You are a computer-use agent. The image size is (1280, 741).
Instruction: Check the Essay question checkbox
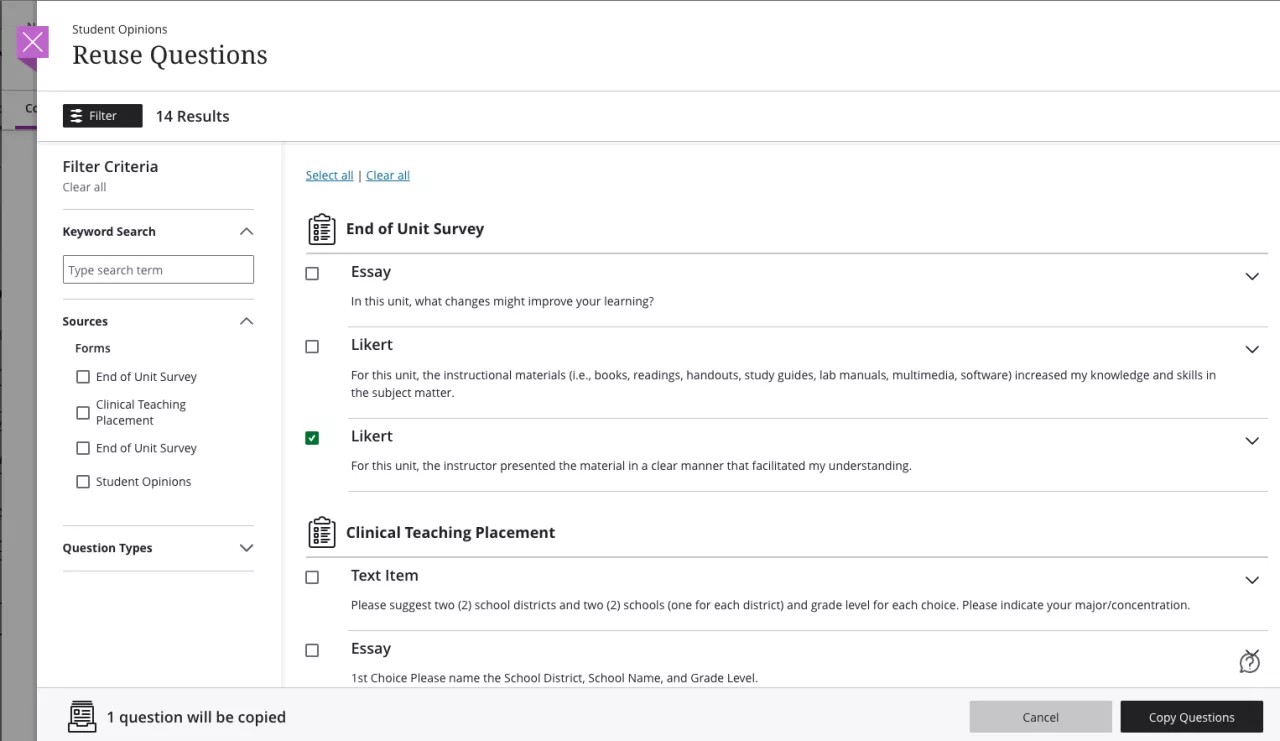point(311,273)
